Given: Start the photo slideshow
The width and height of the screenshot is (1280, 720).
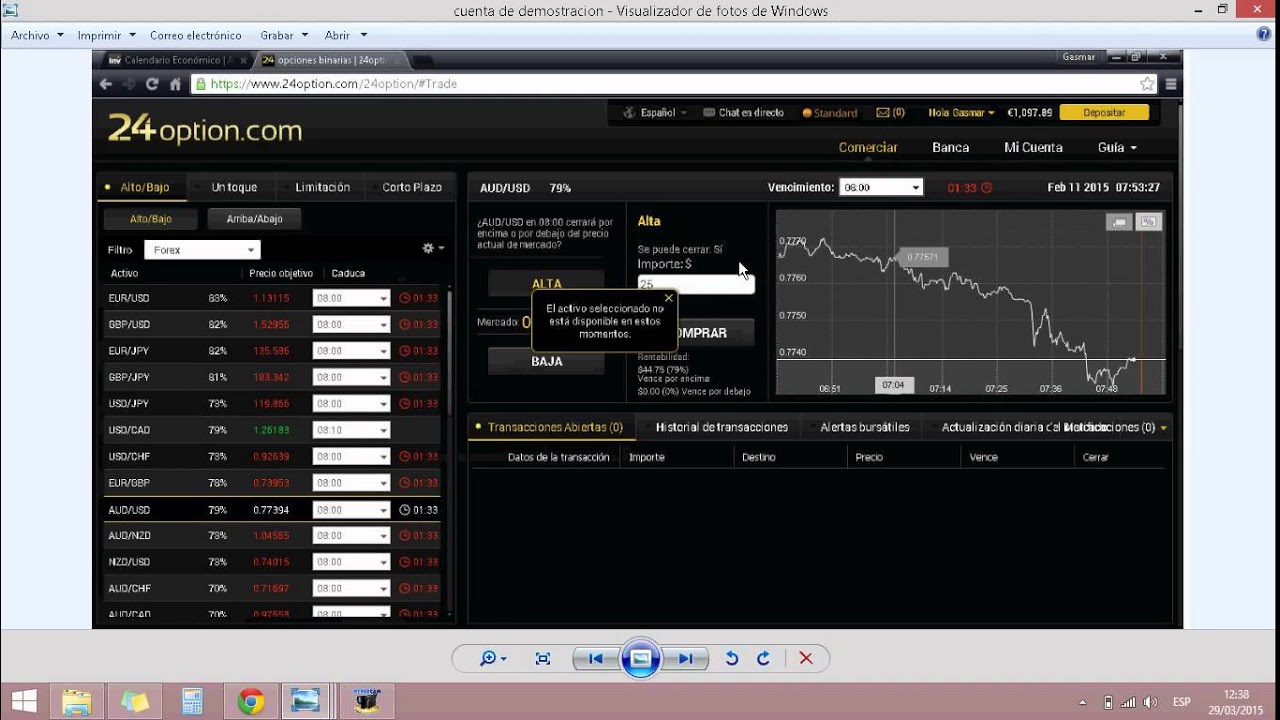Looking at the screenshot, I should point(641,658).
